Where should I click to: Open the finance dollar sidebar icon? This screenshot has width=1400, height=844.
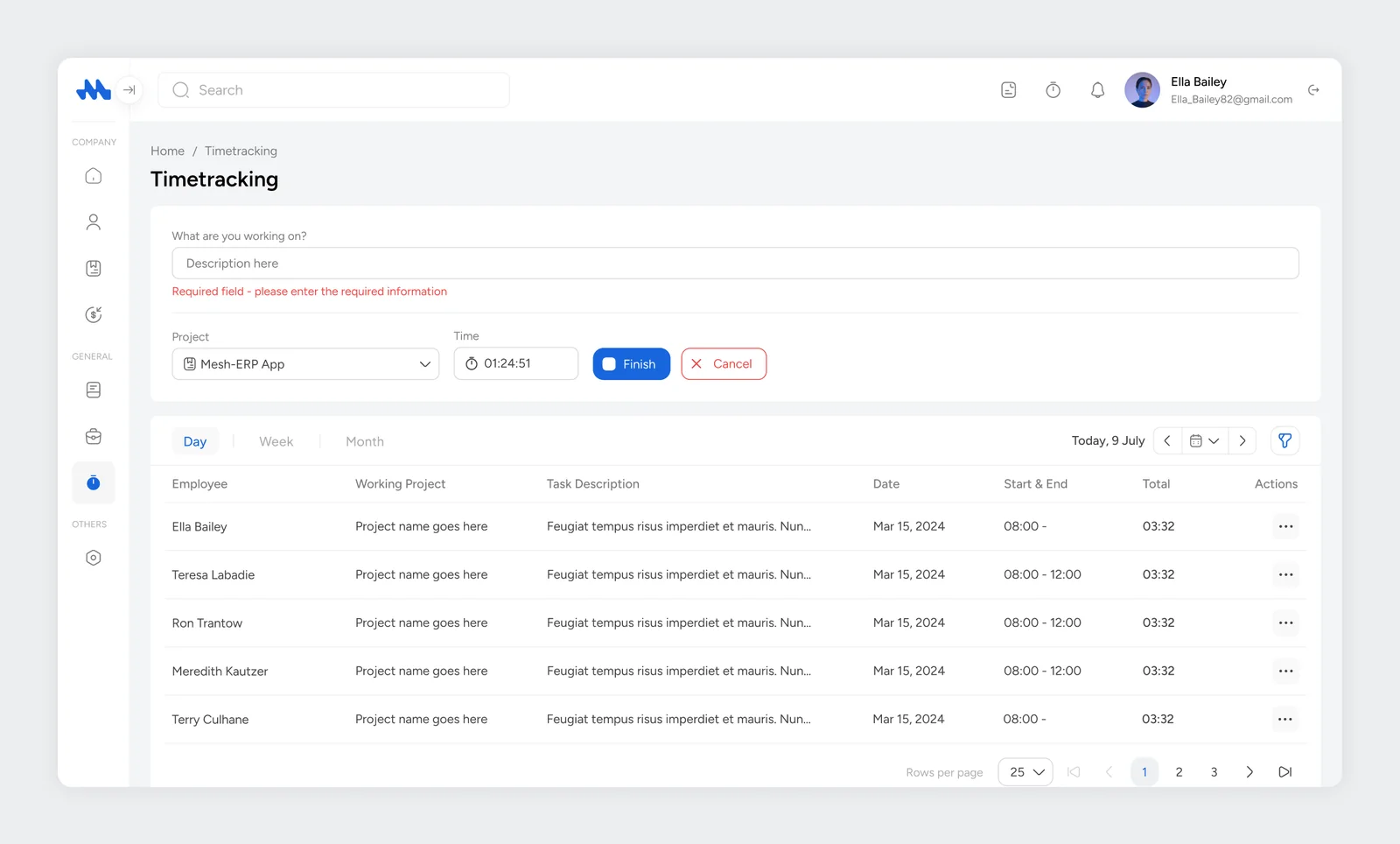(x=94, y=315)
